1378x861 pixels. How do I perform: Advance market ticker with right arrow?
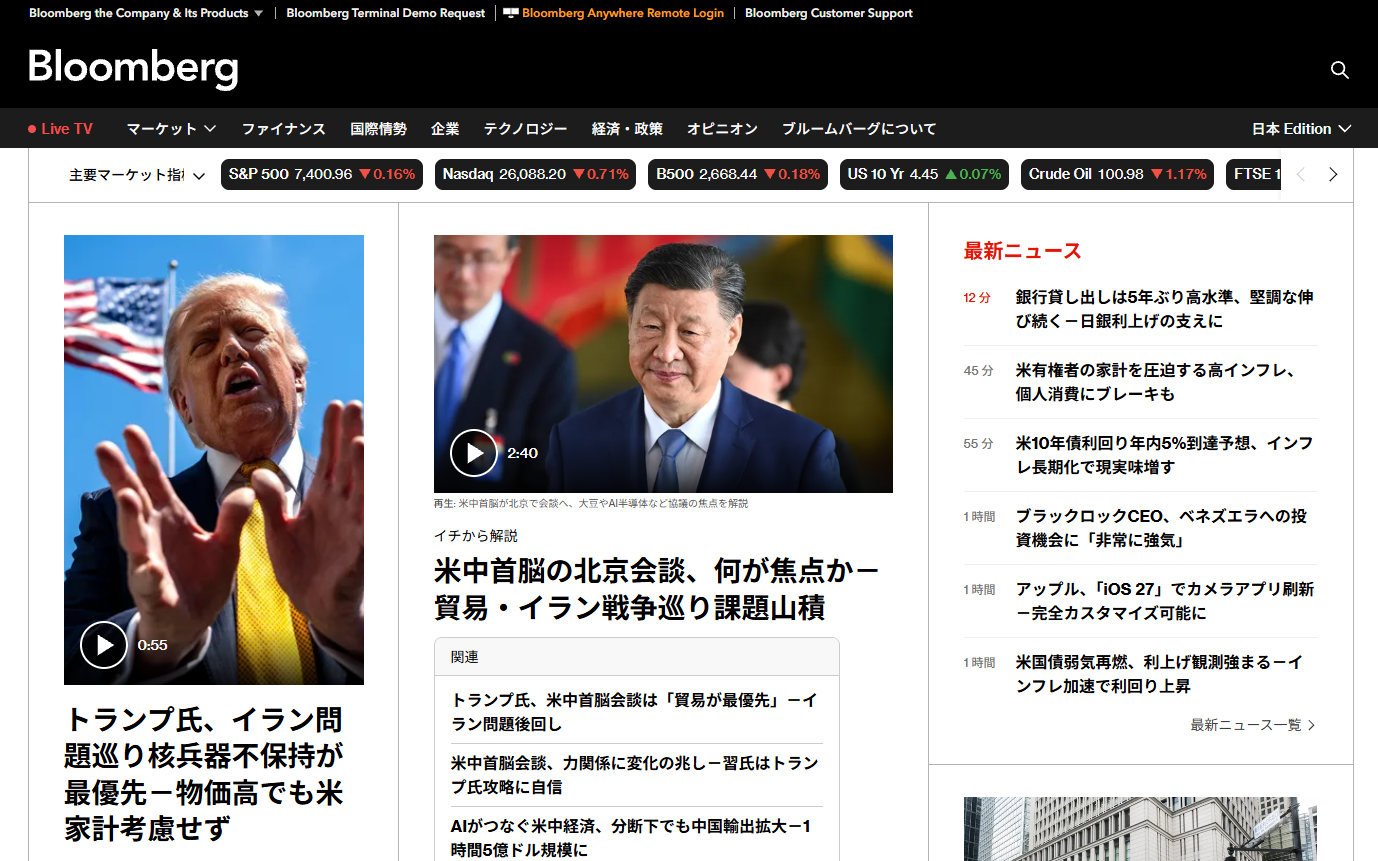pyautogui.click(x=1332, y=174)
